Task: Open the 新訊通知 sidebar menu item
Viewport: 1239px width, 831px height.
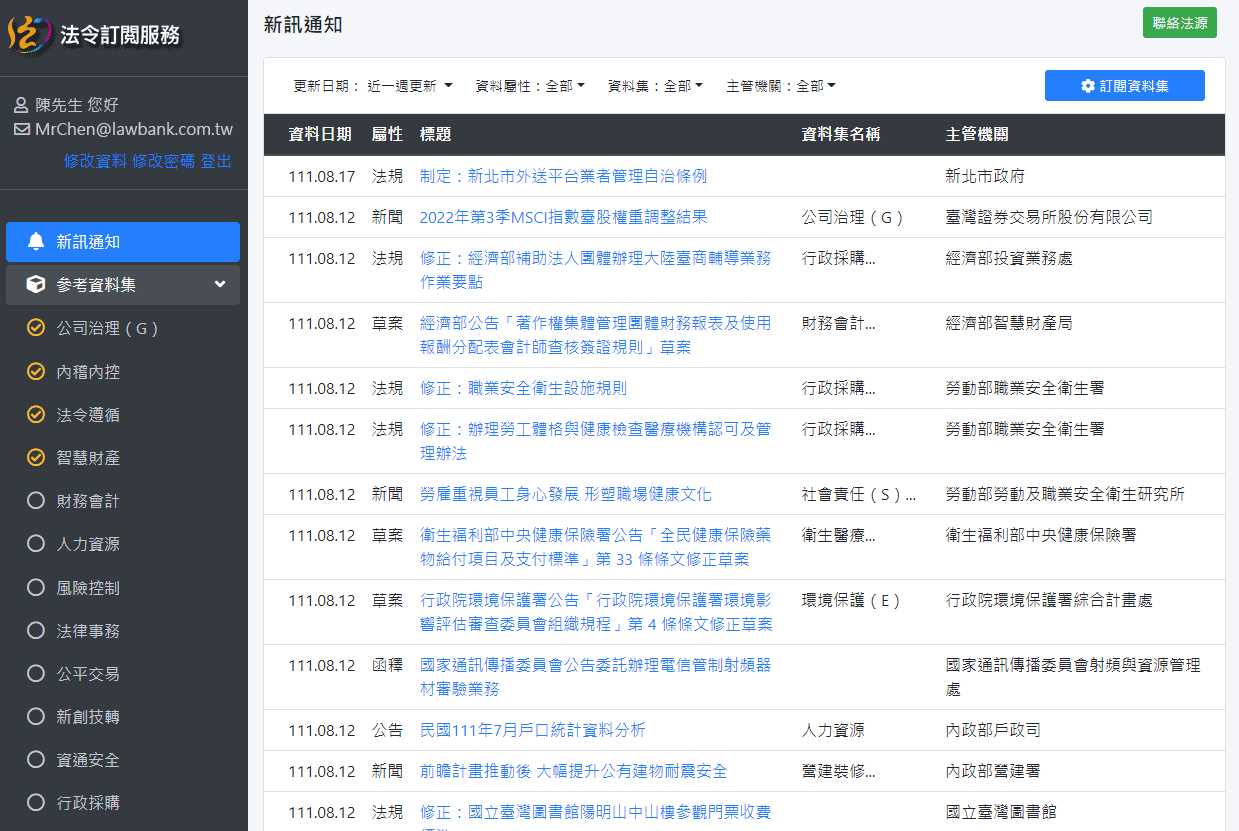Action: (x=122, y=242)
